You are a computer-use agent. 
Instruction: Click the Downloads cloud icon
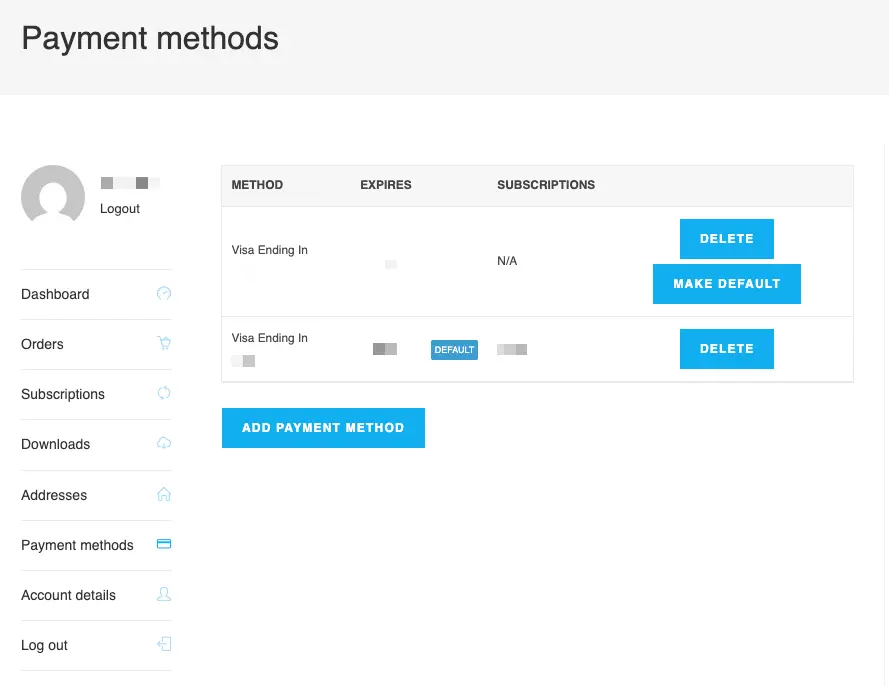164,443
